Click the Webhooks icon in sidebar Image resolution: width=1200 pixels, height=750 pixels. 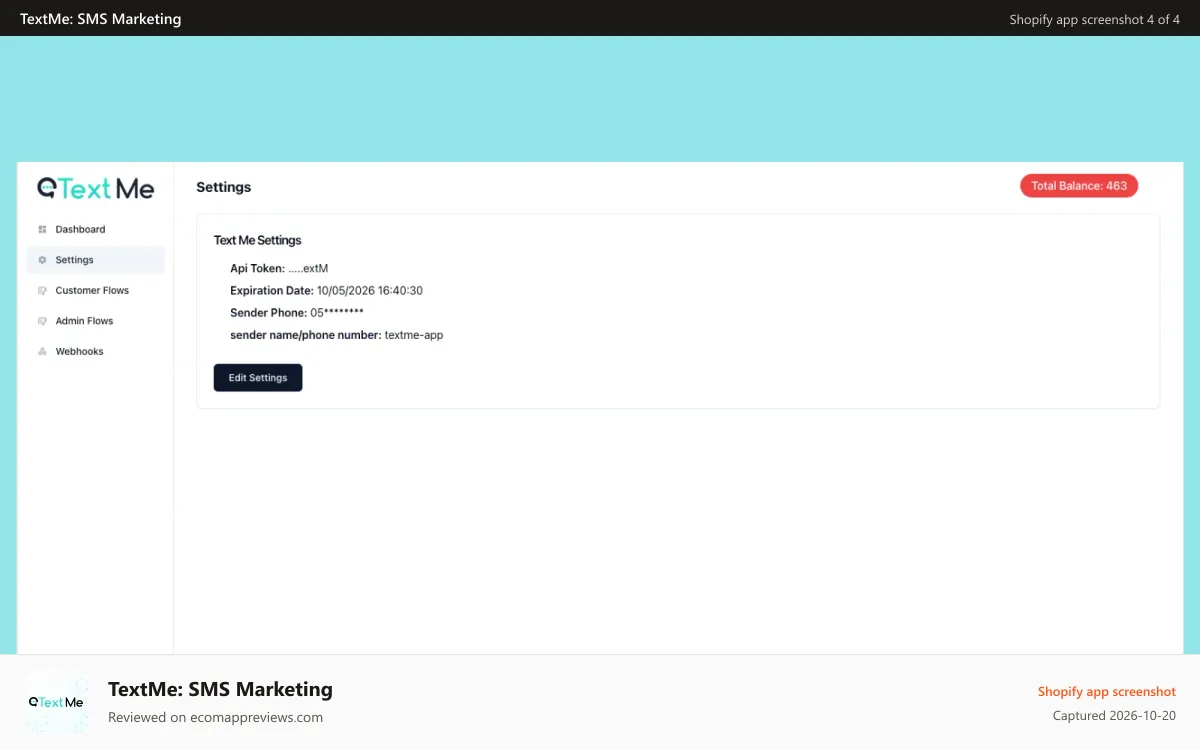click(42, 352)
